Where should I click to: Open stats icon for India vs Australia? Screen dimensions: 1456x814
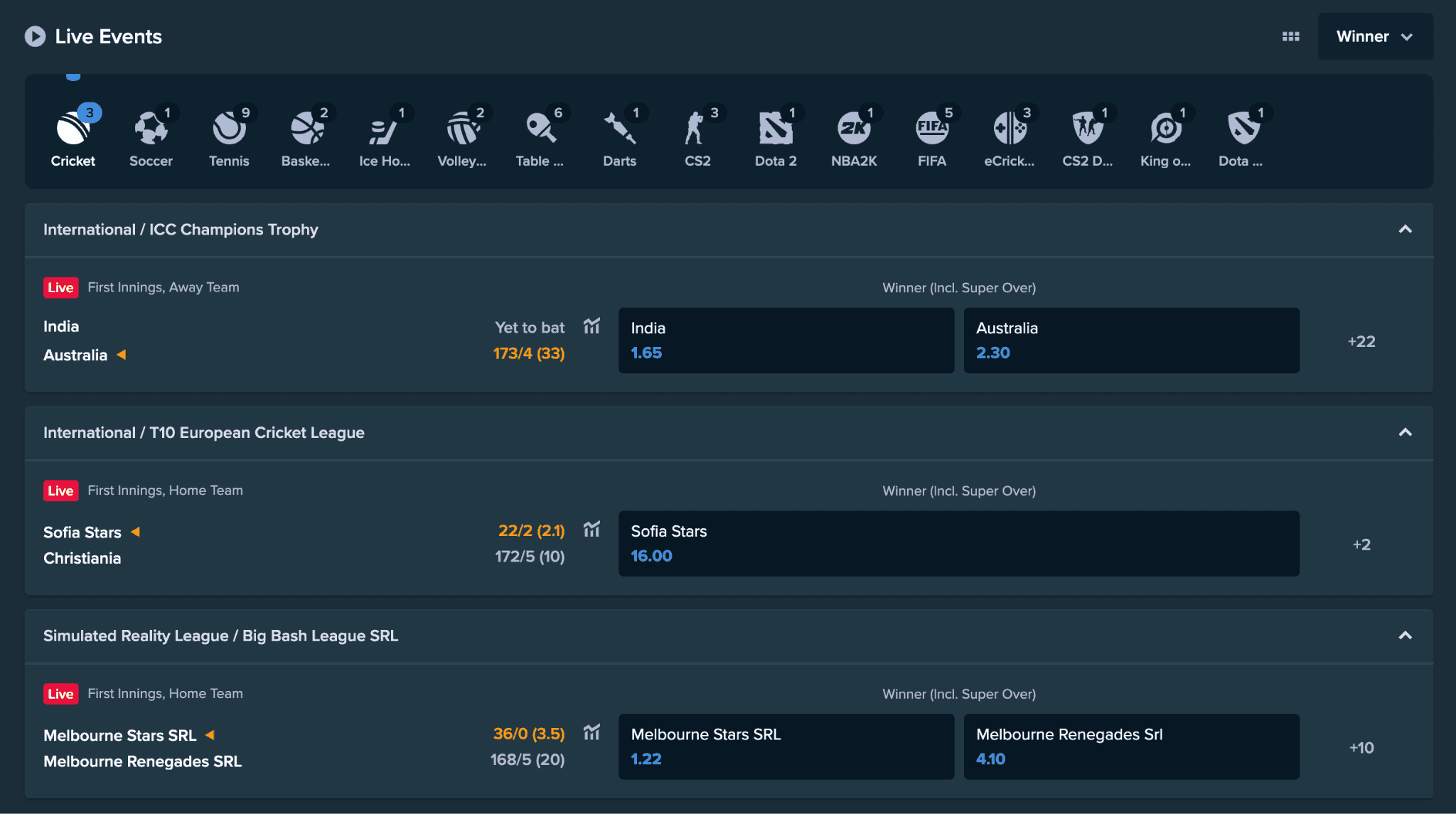pos(591,326)
